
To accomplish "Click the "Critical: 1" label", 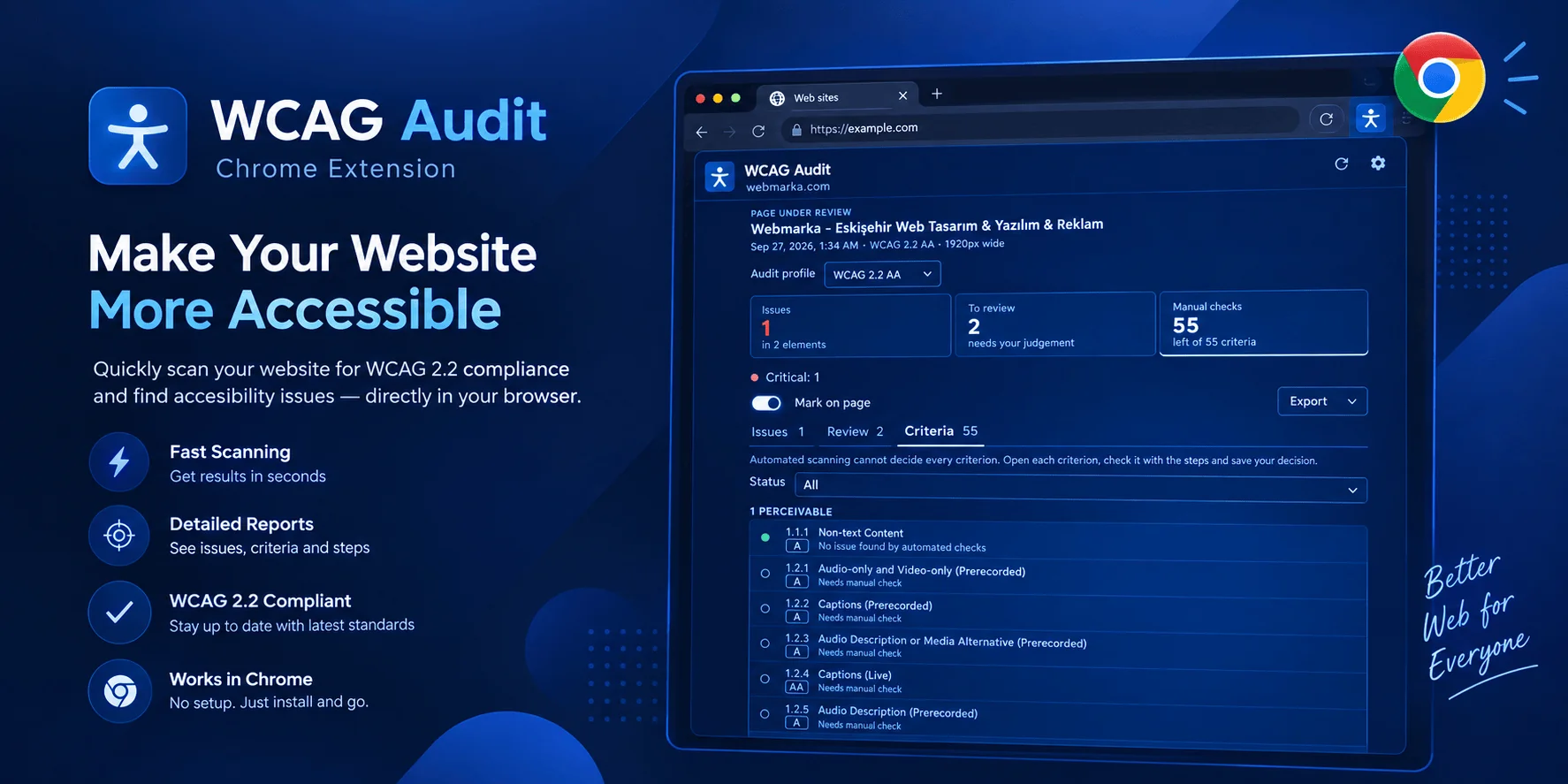I will point(793,377).
